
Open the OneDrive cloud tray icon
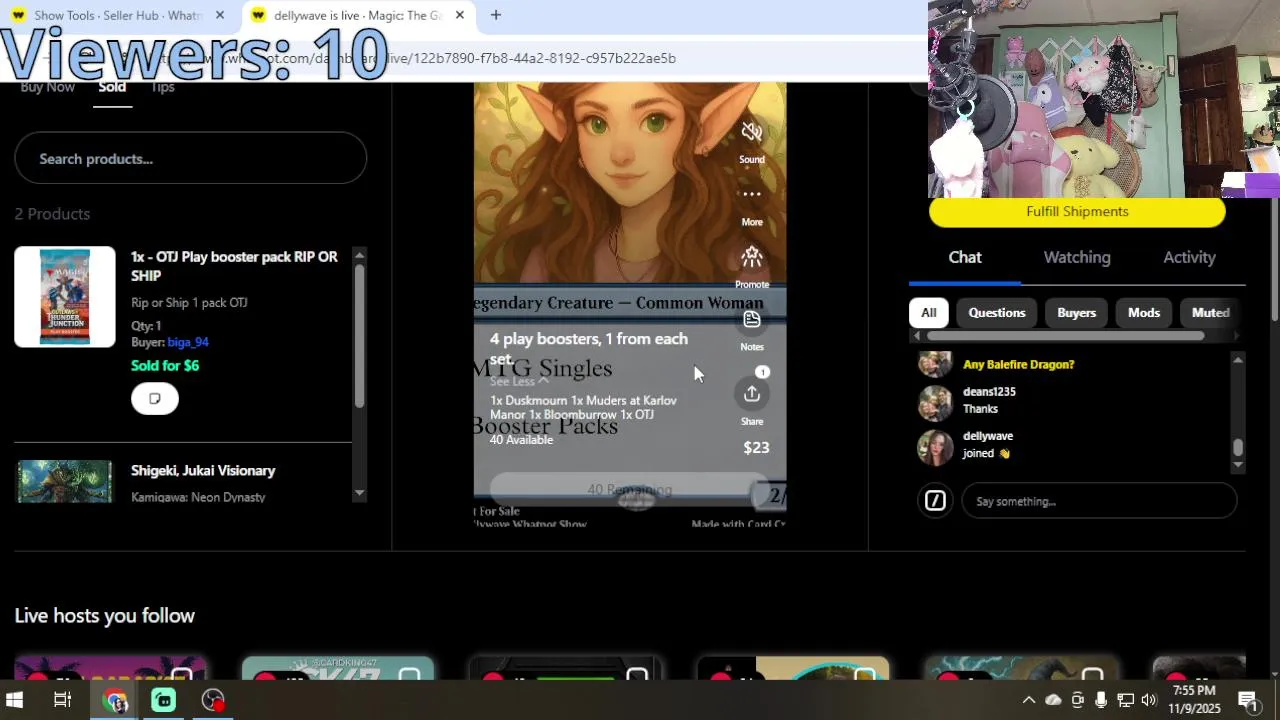[1053, 700]
